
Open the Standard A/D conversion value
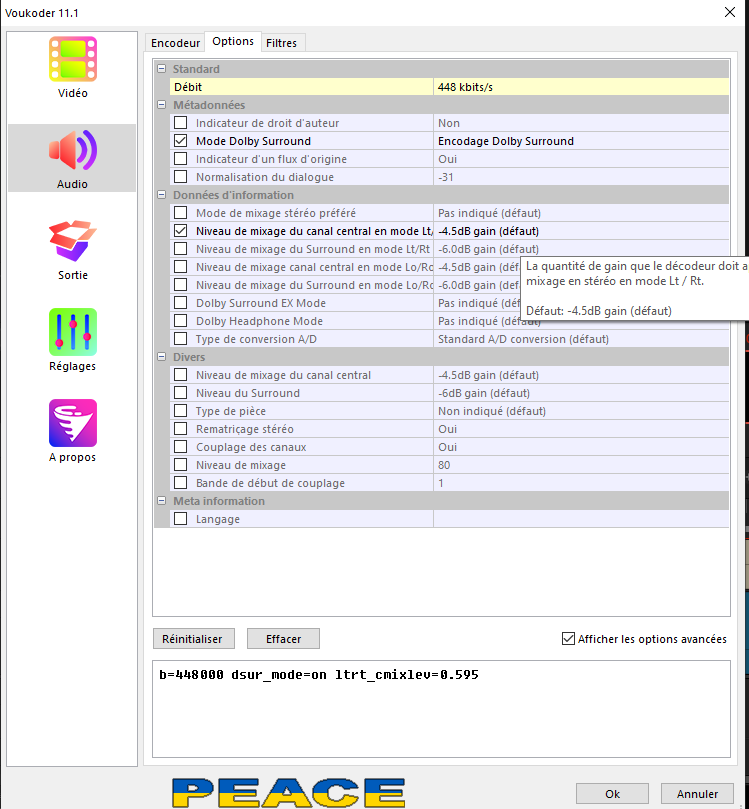coord(581,339)
